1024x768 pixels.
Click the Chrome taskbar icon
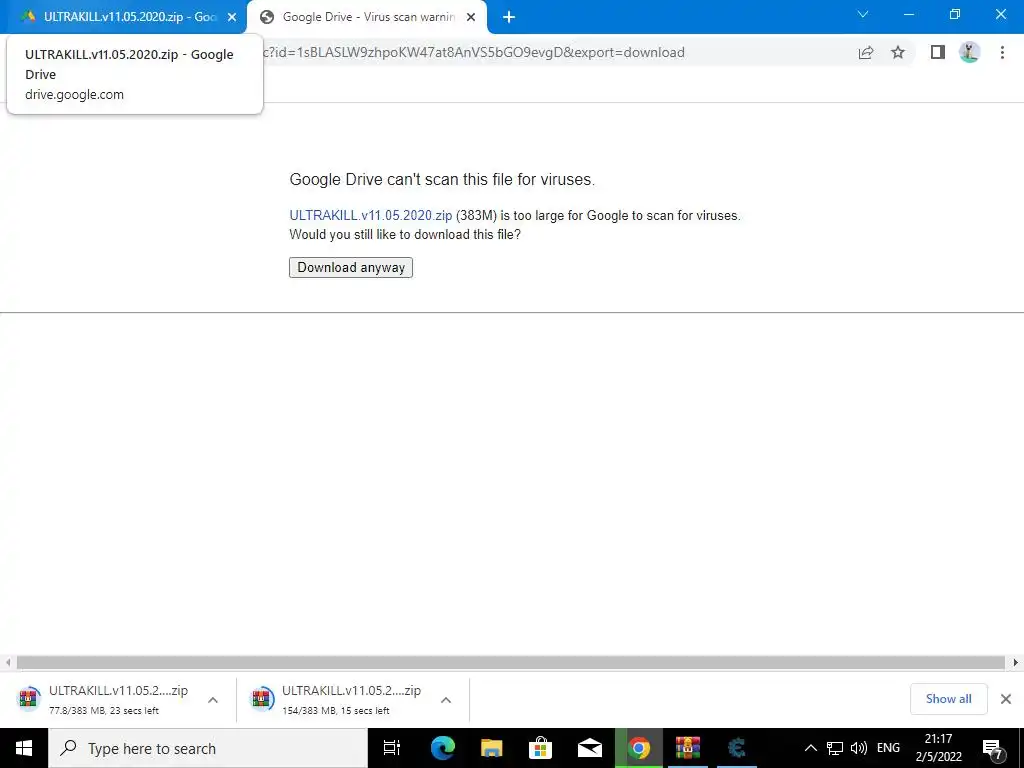(639, 748)
